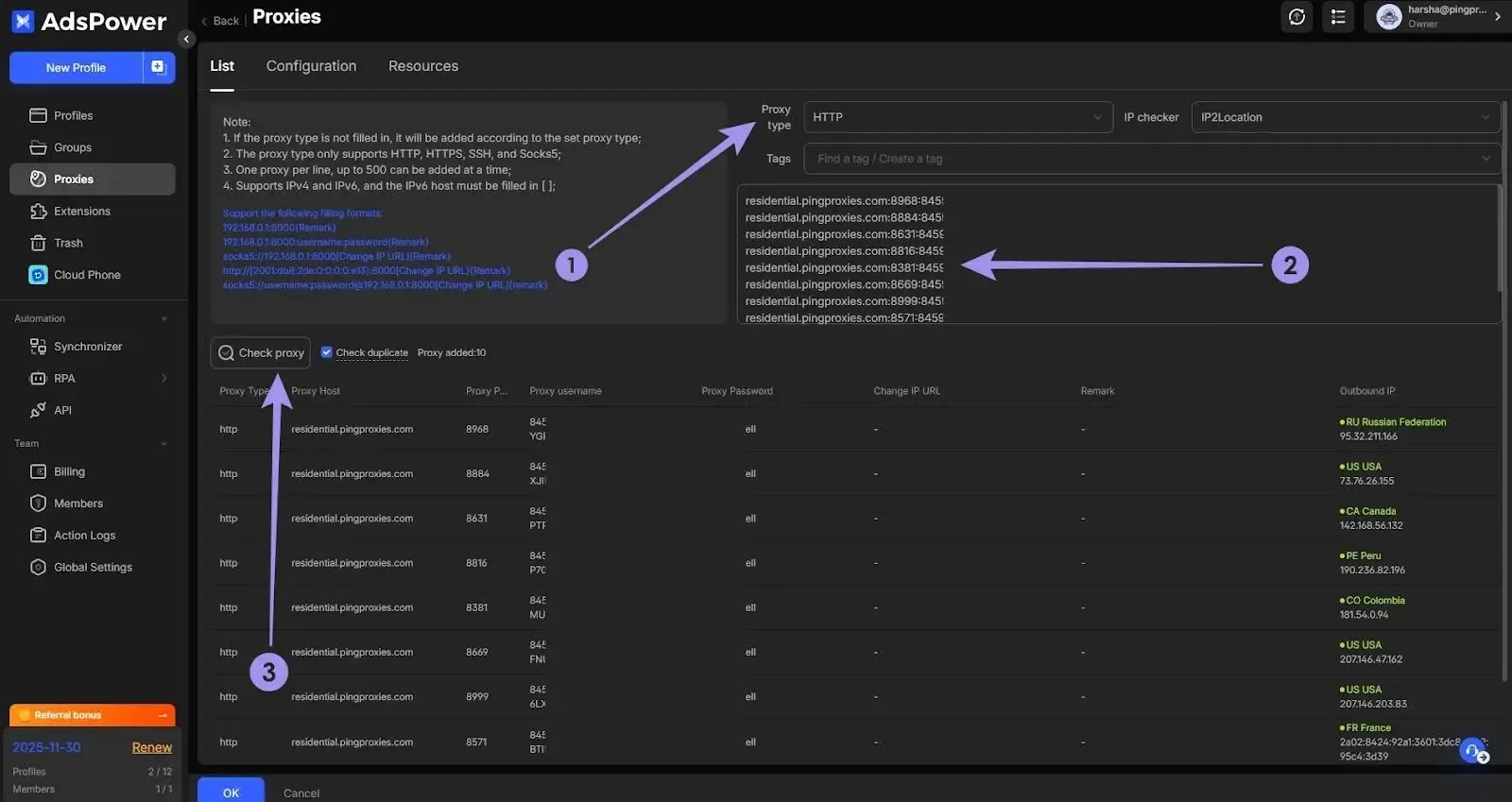
Task: Click CA Canada outbound IP entry
Action: (1370, 518)
